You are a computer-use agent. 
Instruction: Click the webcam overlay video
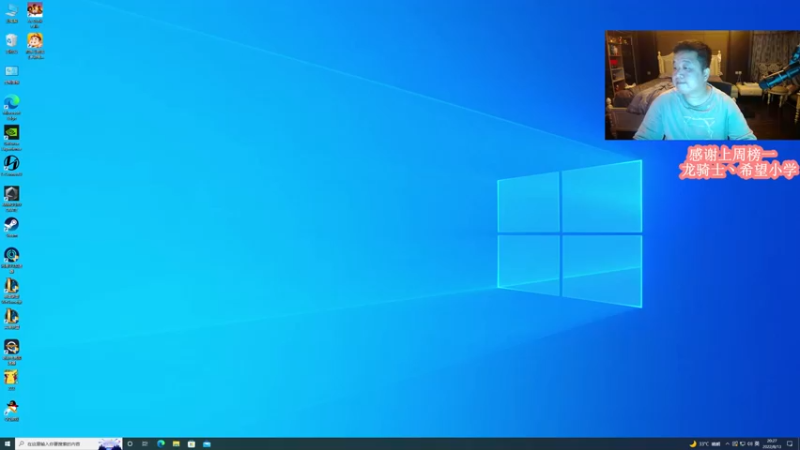point(702,85)
